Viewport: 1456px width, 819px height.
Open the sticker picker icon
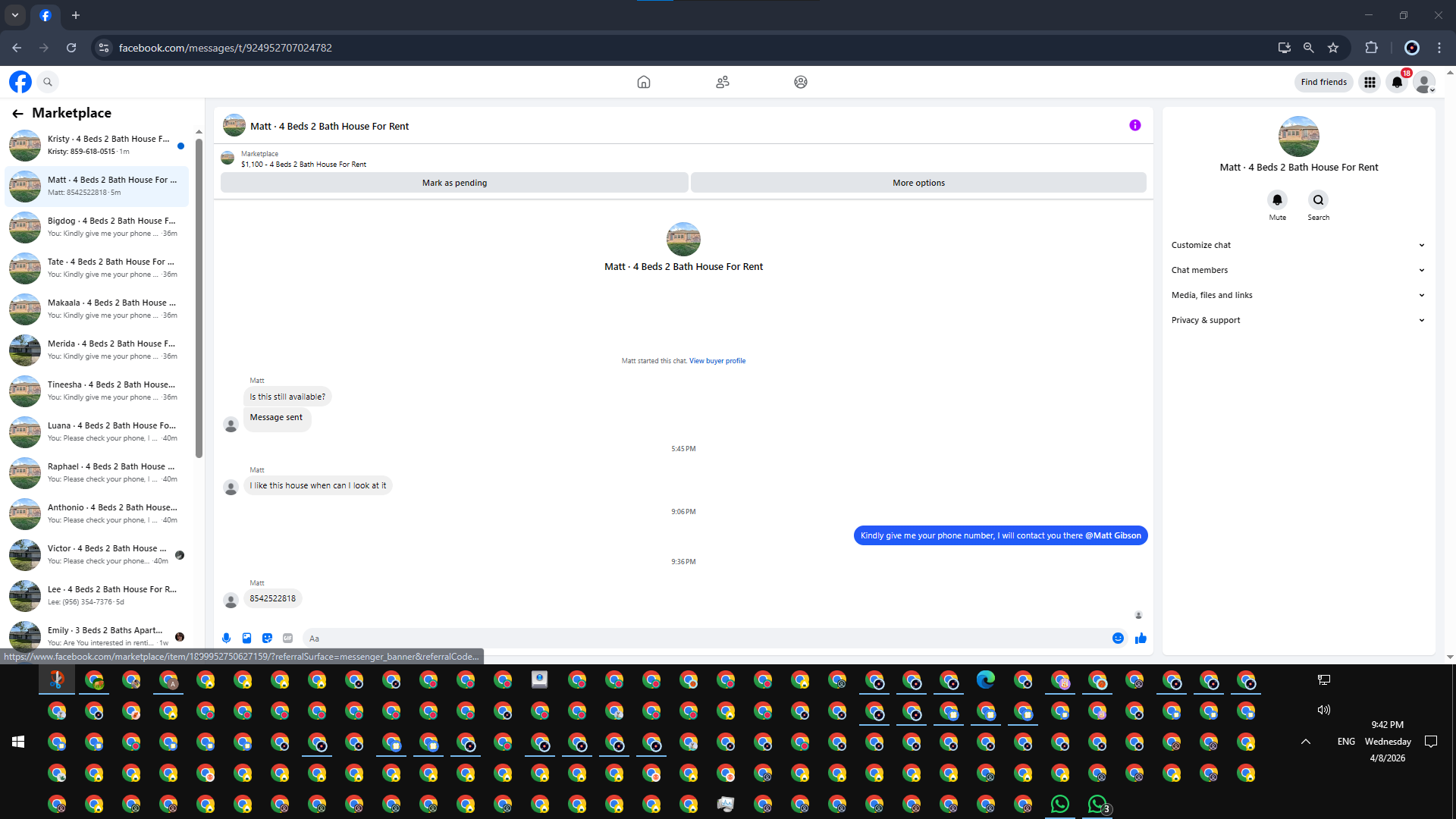267,639
